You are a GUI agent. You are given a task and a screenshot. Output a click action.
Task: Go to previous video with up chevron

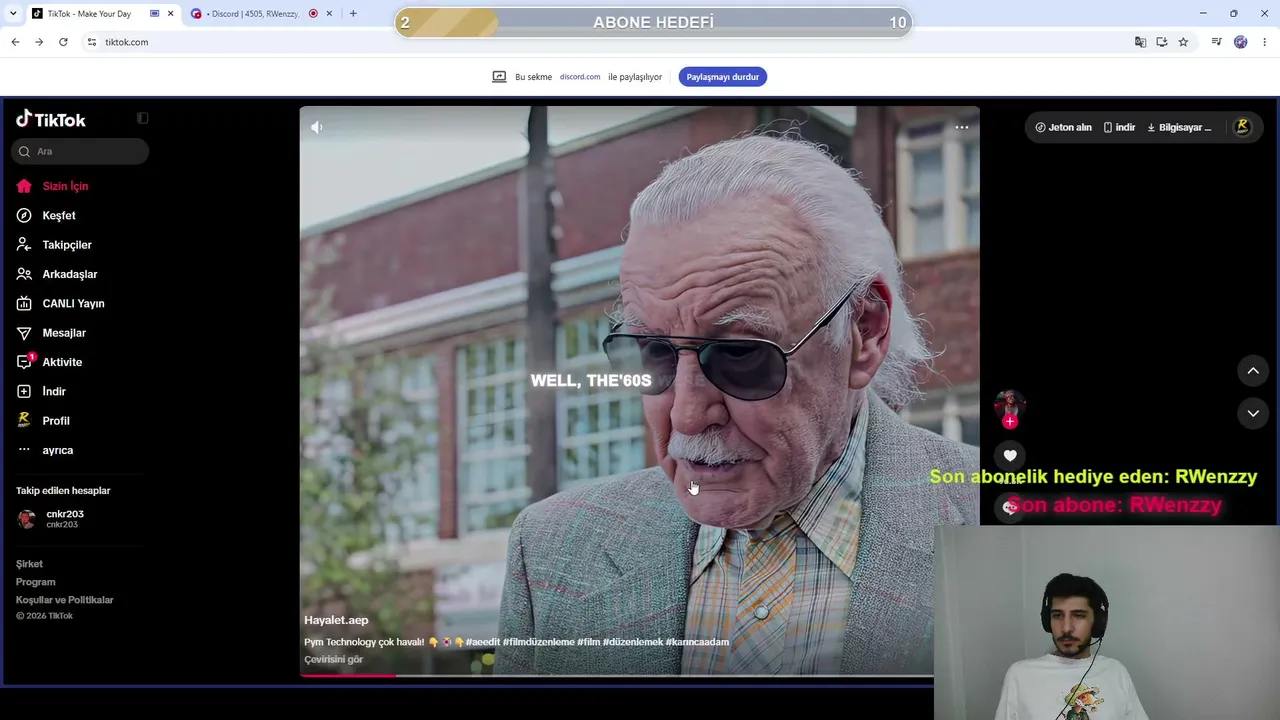1253,371
